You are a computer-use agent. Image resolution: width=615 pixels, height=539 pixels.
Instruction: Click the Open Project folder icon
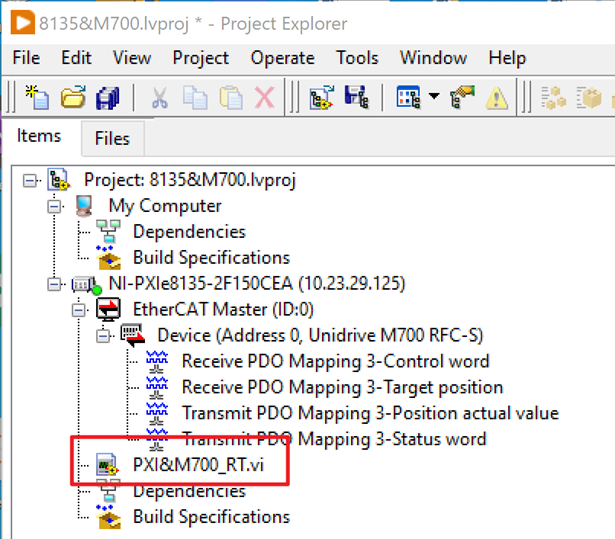coord(73,97)
